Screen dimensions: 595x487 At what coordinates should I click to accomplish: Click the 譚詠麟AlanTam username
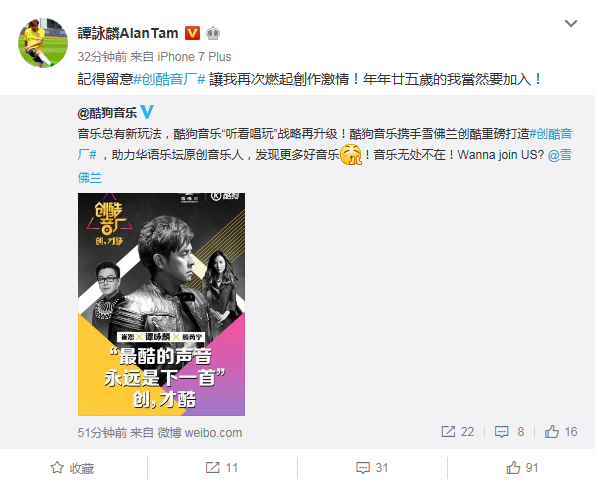tap(128, 33)
